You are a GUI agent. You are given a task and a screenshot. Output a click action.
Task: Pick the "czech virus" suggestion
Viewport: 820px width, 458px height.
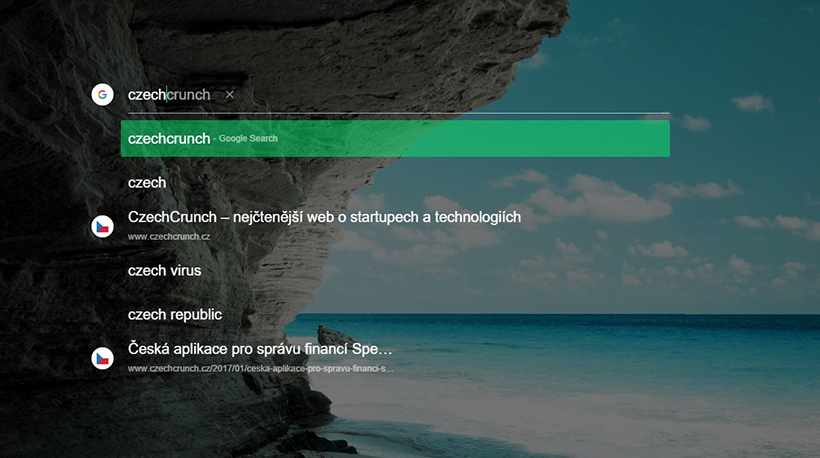[x=164, y=270]
